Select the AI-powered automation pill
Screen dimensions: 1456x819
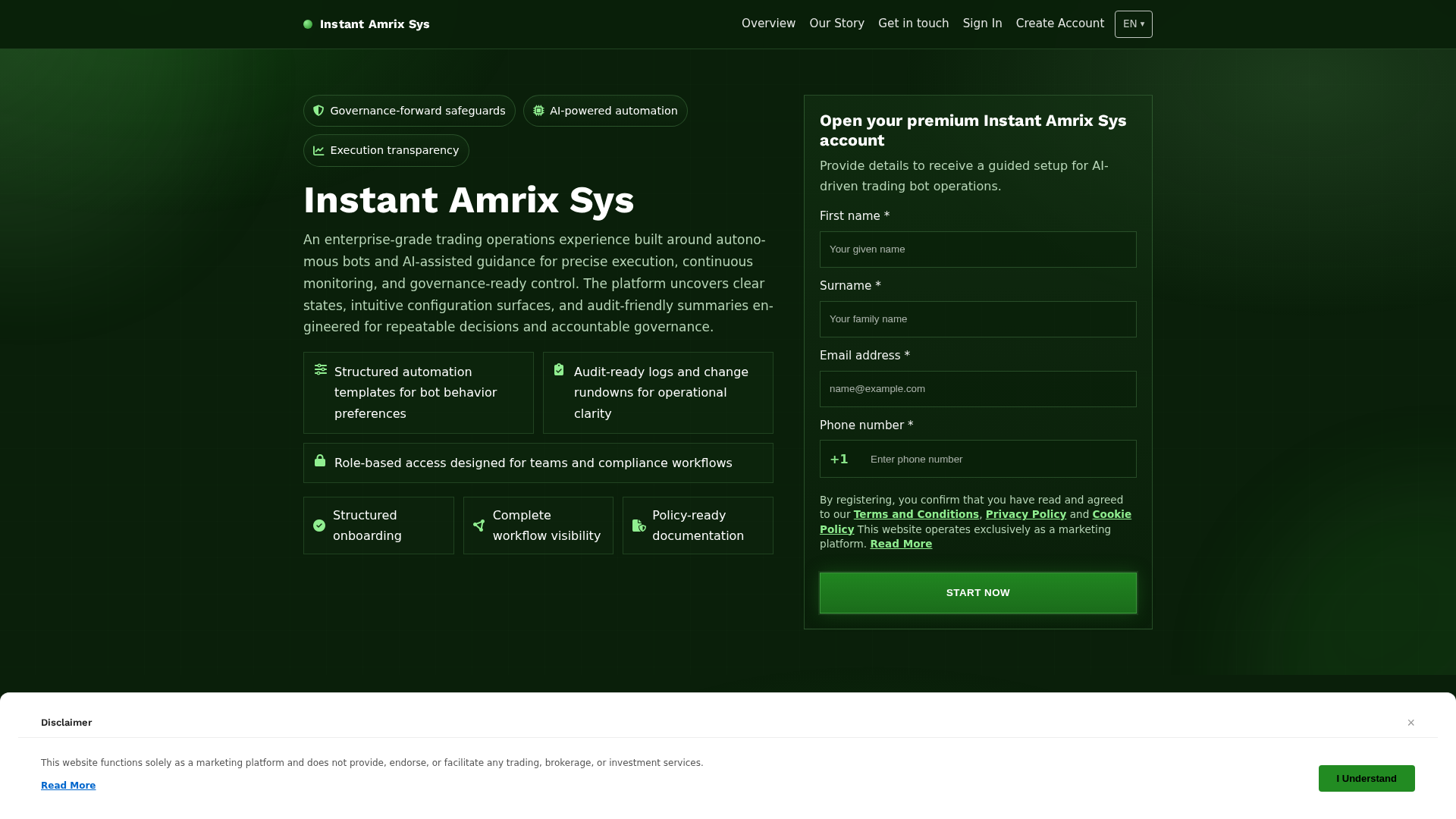point(605,111)
